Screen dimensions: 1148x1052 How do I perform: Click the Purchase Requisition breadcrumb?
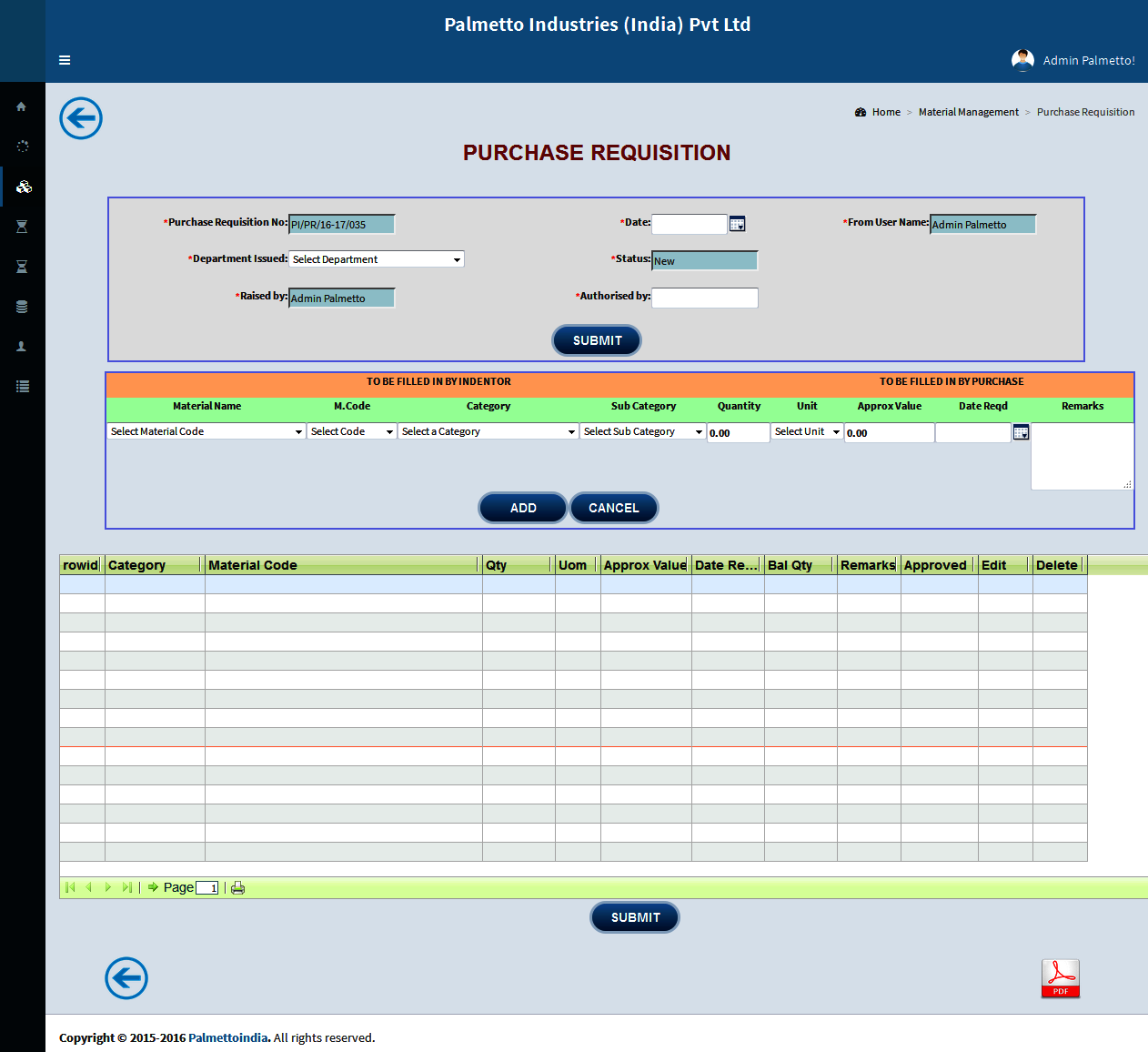tap(1085, 112)
